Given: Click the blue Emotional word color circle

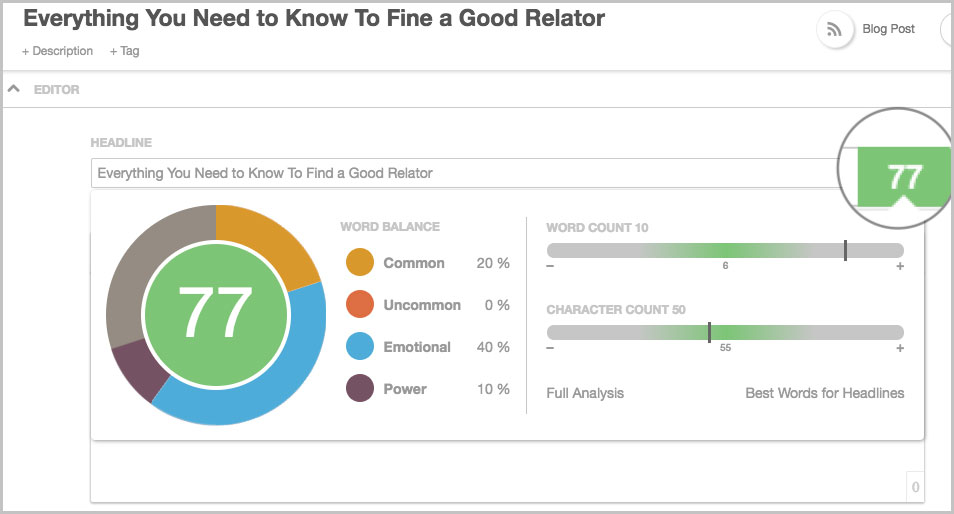Looking at the screenshot, I should [360, 347].
